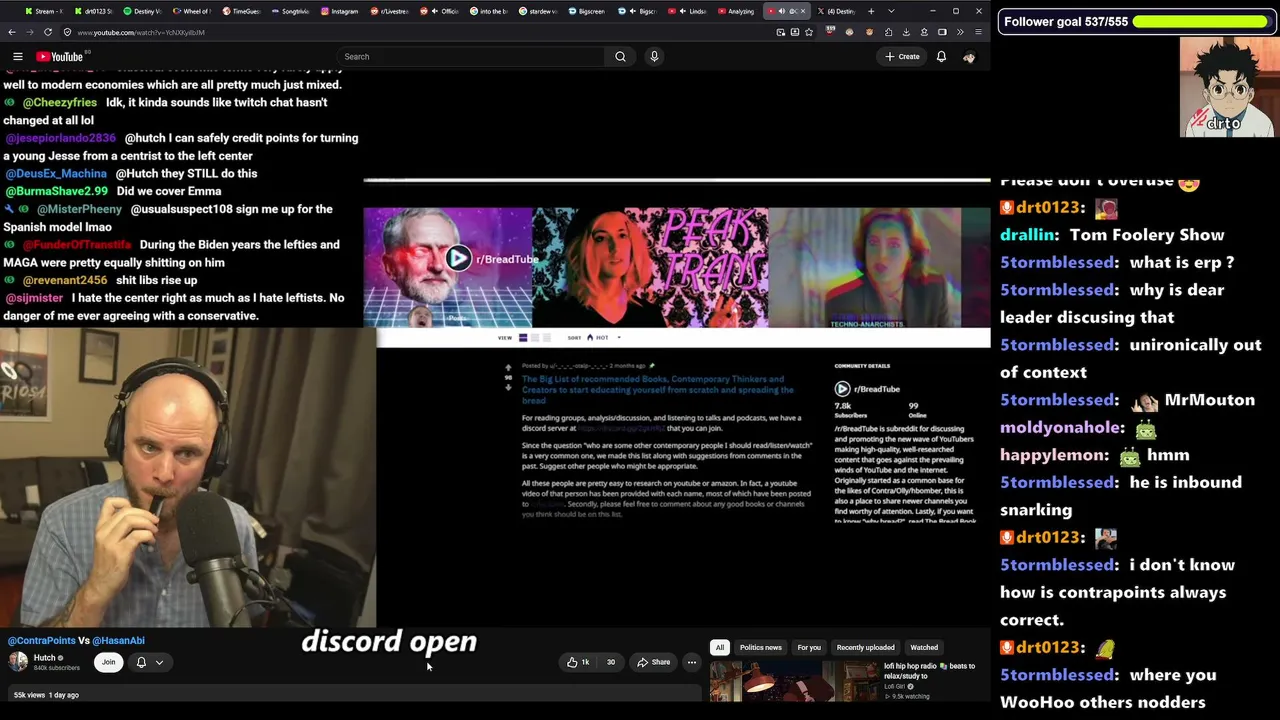The height and width of the screenshot is (720, 1280).
Task: Go forward with the browser forward arrow
Action: click(x=29, y=32)
